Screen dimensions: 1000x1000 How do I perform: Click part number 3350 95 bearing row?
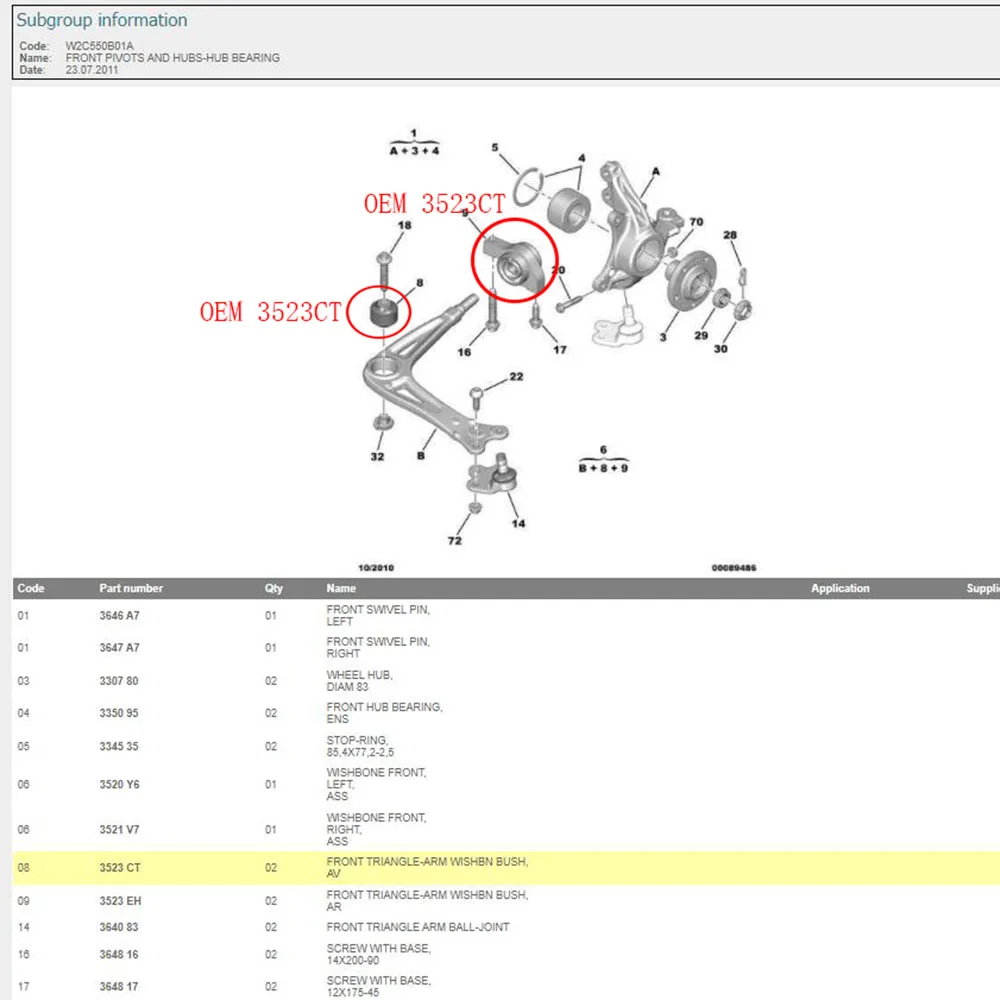(x=119, y=712)
